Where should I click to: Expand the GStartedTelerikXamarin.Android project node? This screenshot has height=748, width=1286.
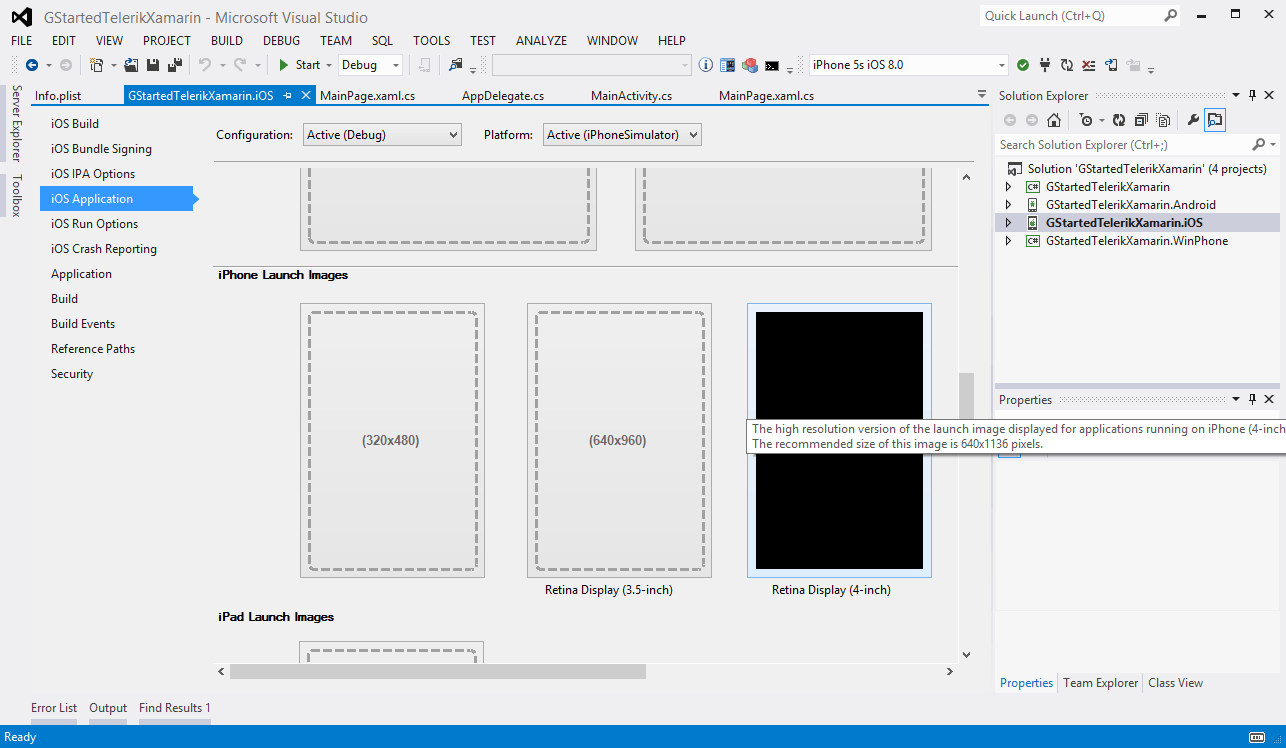[1008, 205]
